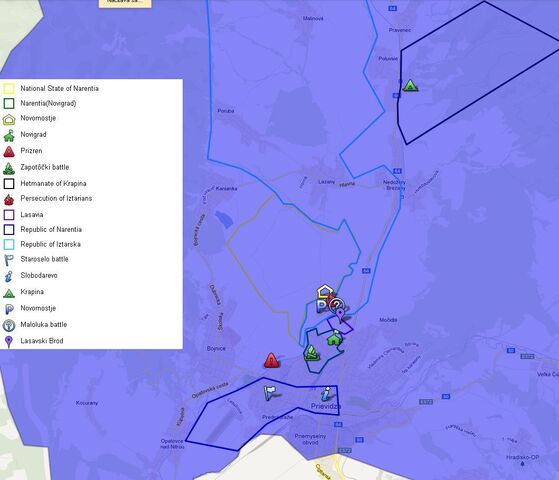Select the Zapotôčki battle green marker on map
Screen dimensions: 559x480
(x=311, y=353)
